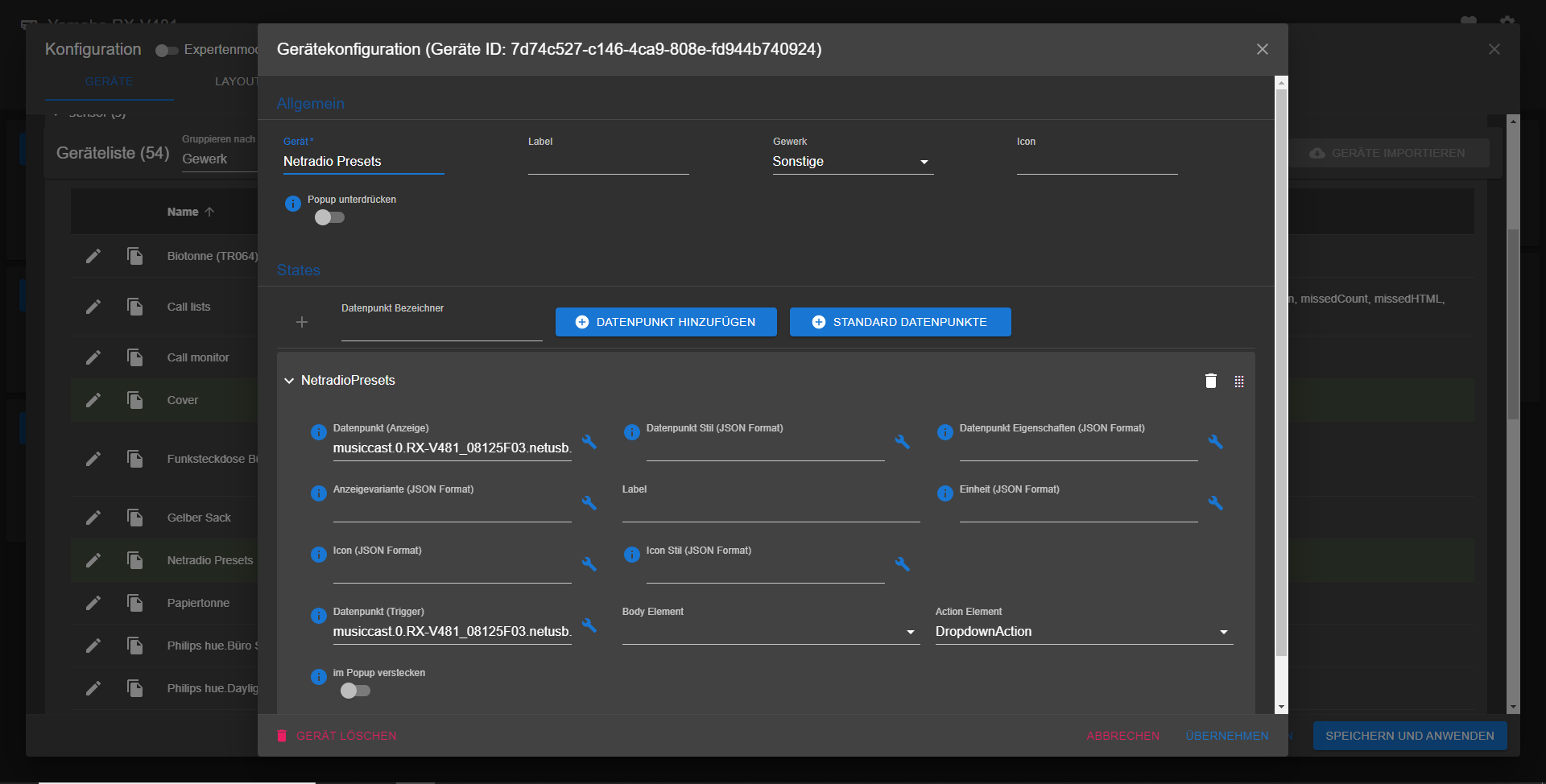This screenshot has height=784, width=1546.
Task: Open wrench for Datenpunkt (Trigger) field
Action: click(589, 625)
